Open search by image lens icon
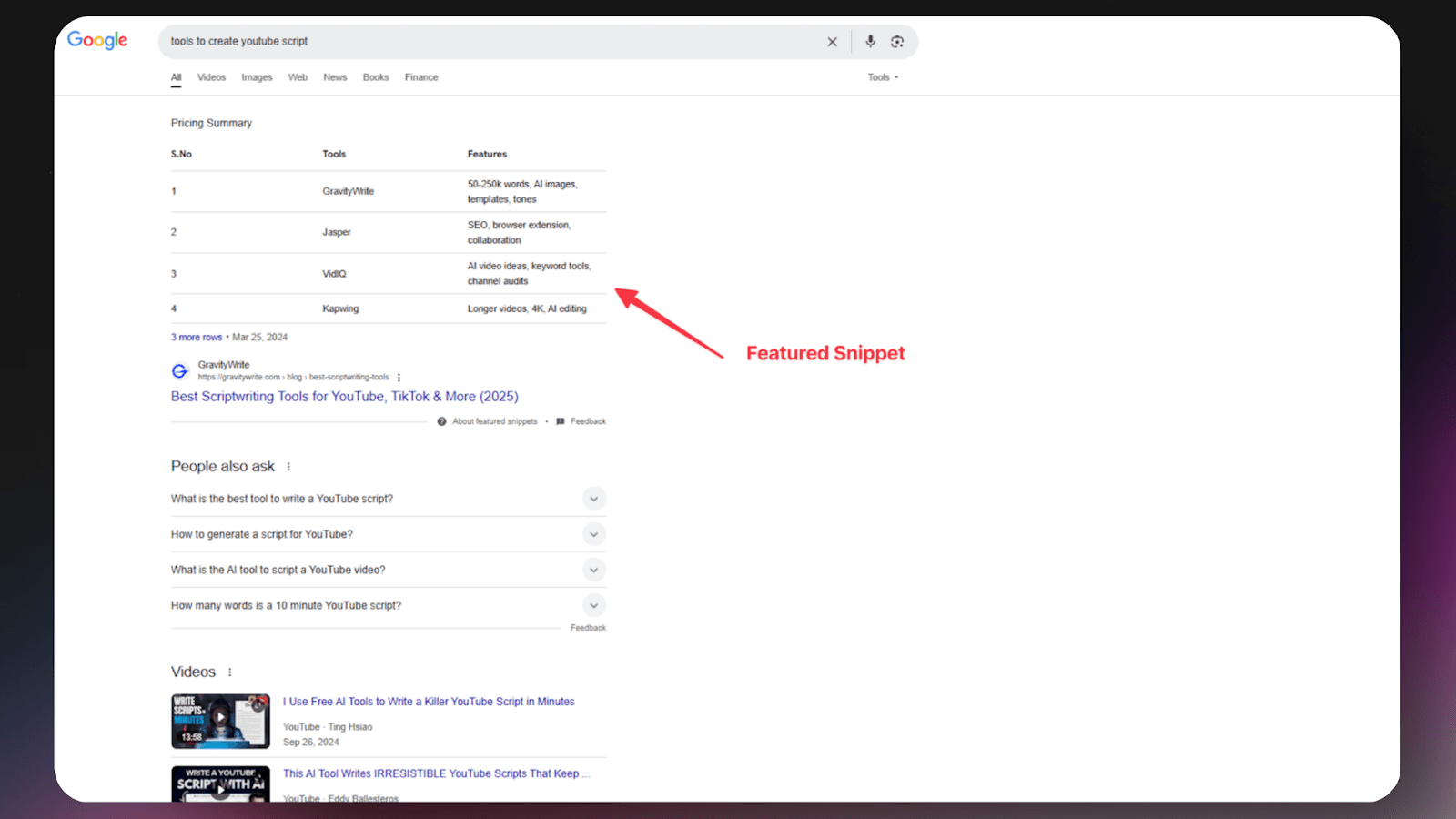1456x819 pixels. tap(897, 42)
